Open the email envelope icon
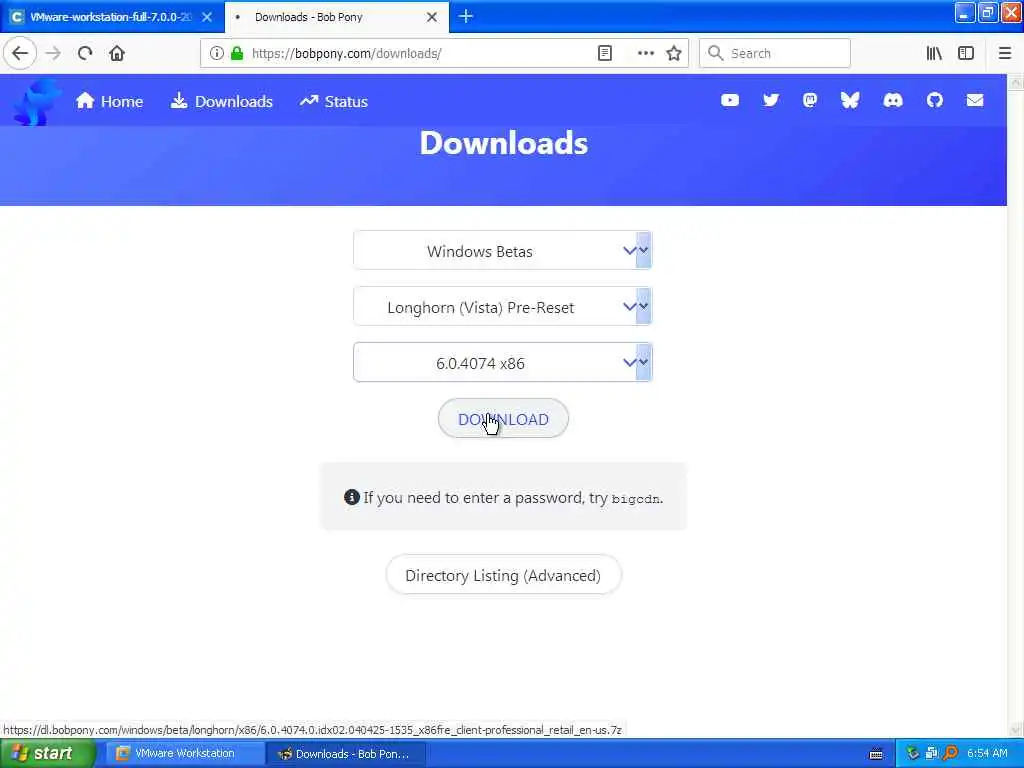Screen dimensions: 1024x768 (x=975, y=100)
